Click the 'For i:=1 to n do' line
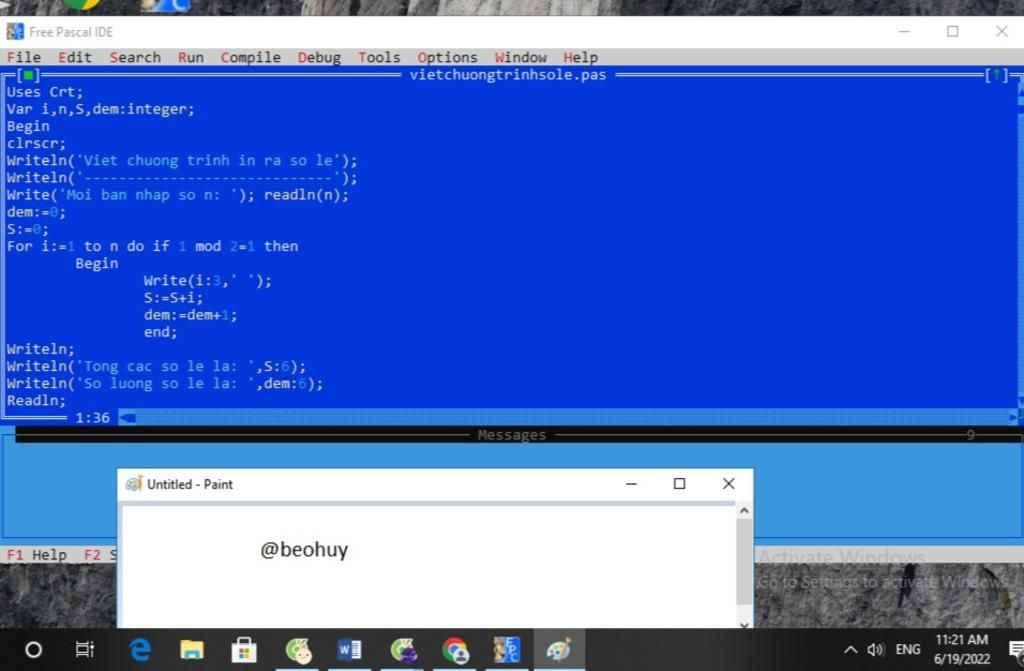1024x671 pixels. tap(152, 246)
